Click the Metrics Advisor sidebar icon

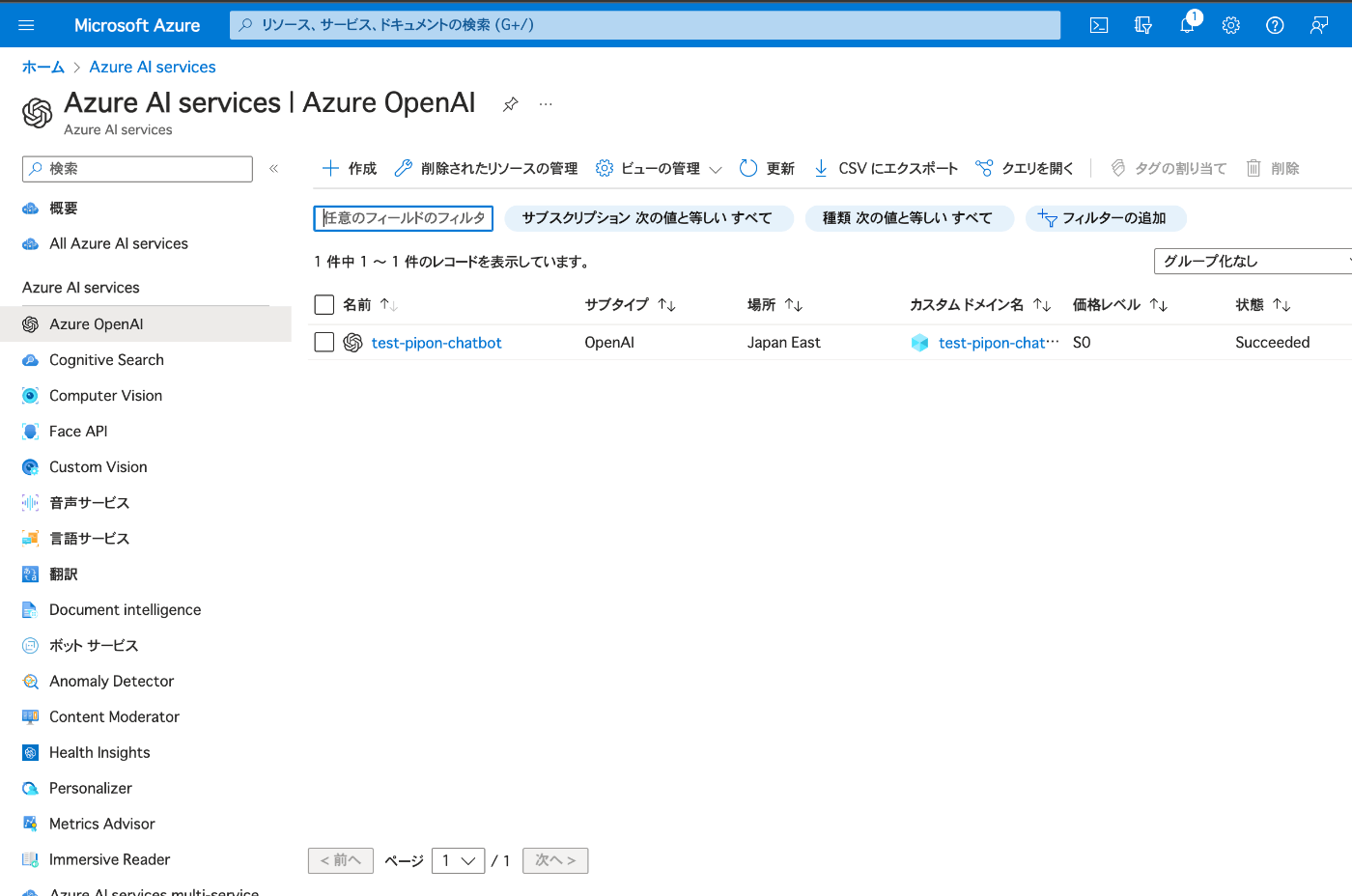(30, 825)
